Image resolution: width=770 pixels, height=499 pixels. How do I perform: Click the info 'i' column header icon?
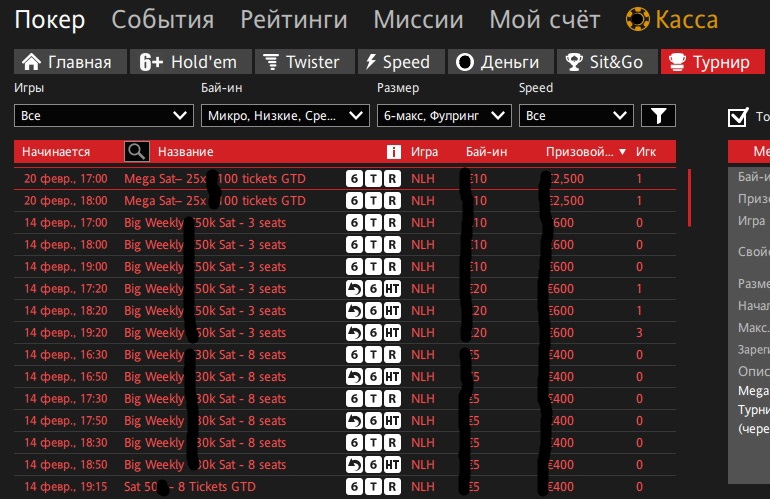coord(394,151)
